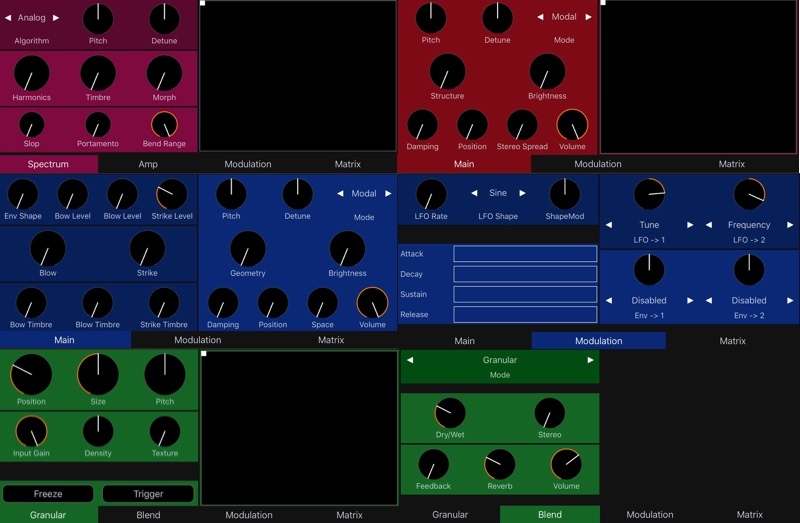
Task: Switch to the green Blend tab beside Granular
Action: (549, 514)
